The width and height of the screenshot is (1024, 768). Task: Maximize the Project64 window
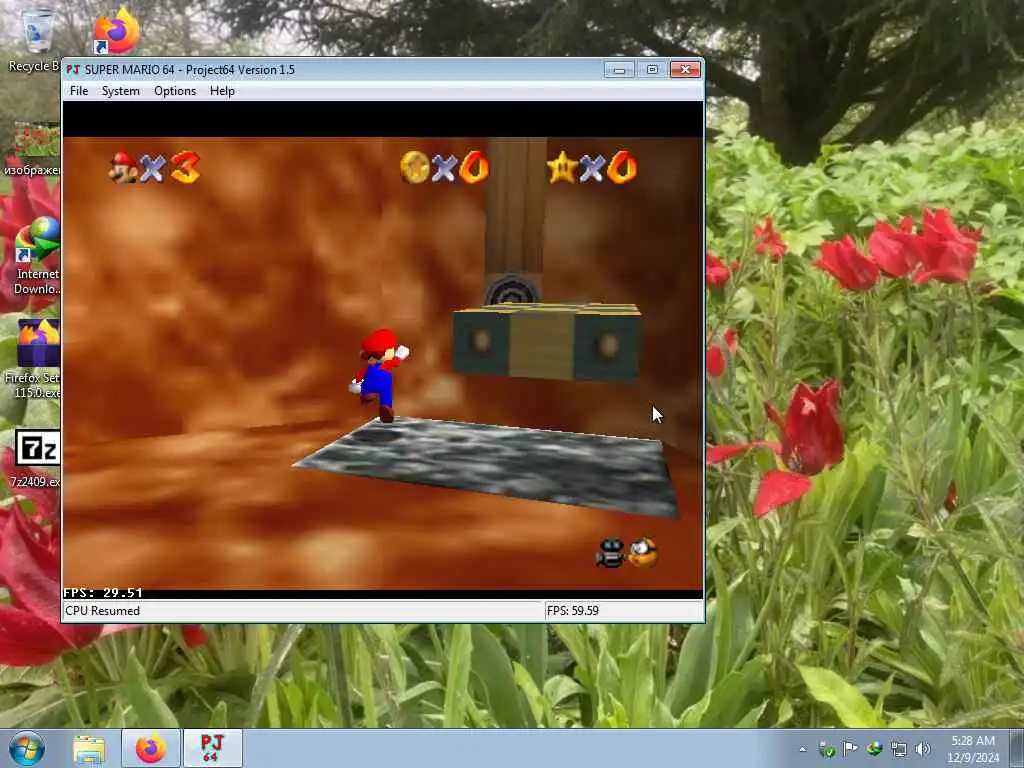pyautogui.click(x=652, y=69)
